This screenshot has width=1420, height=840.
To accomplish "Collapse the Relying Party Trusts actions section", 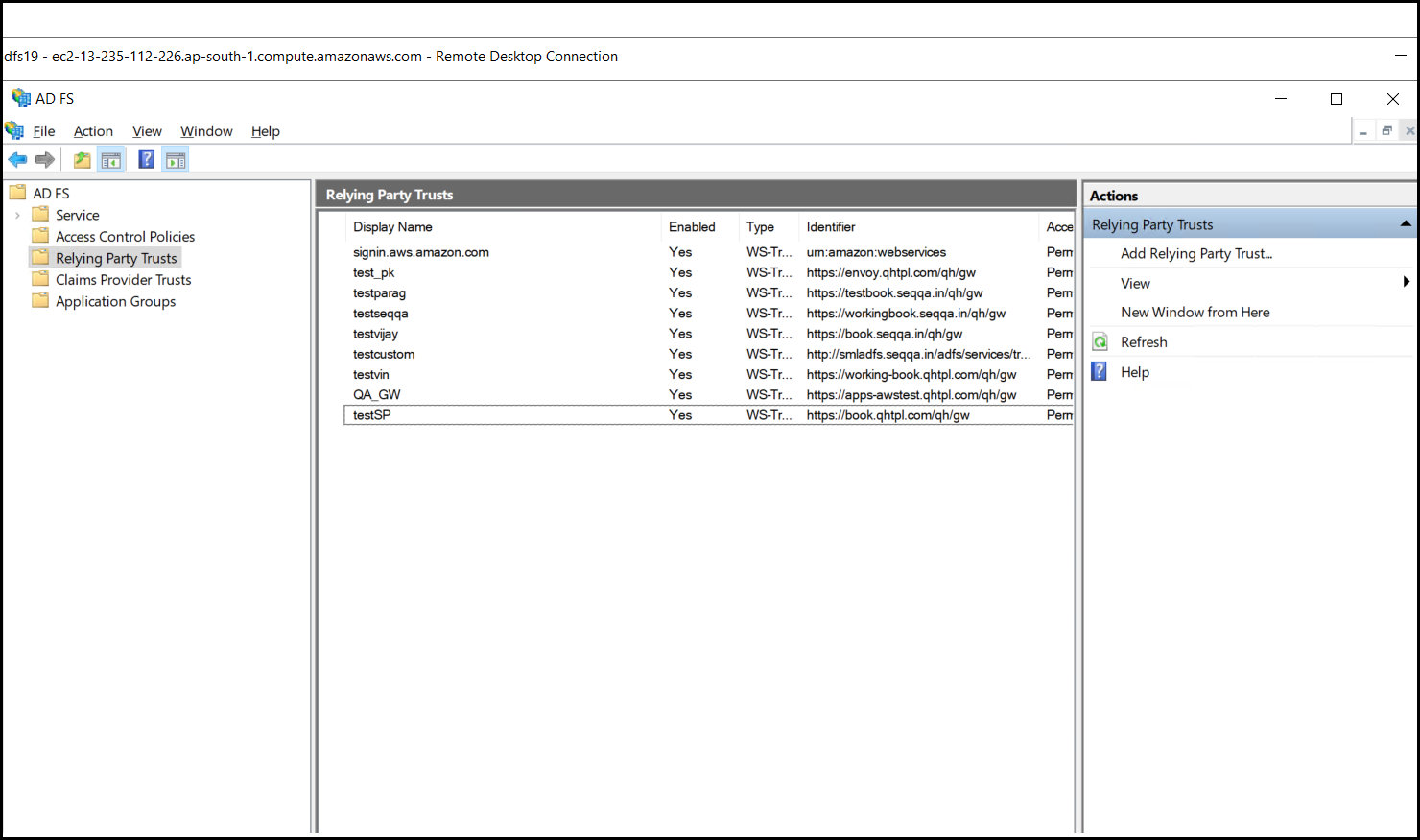I will [x=1406, y=224].
